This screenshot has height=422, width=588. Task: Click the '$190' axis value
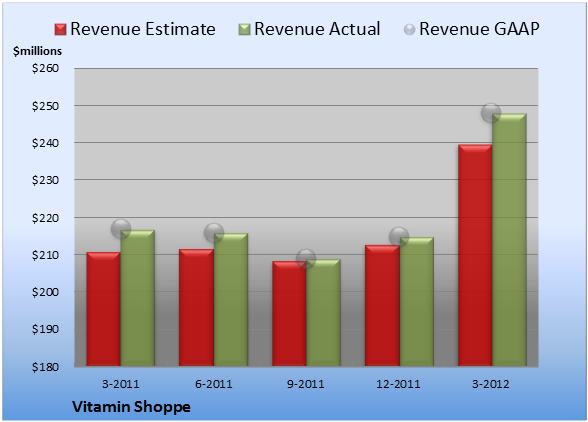click(x=45, y=329)
